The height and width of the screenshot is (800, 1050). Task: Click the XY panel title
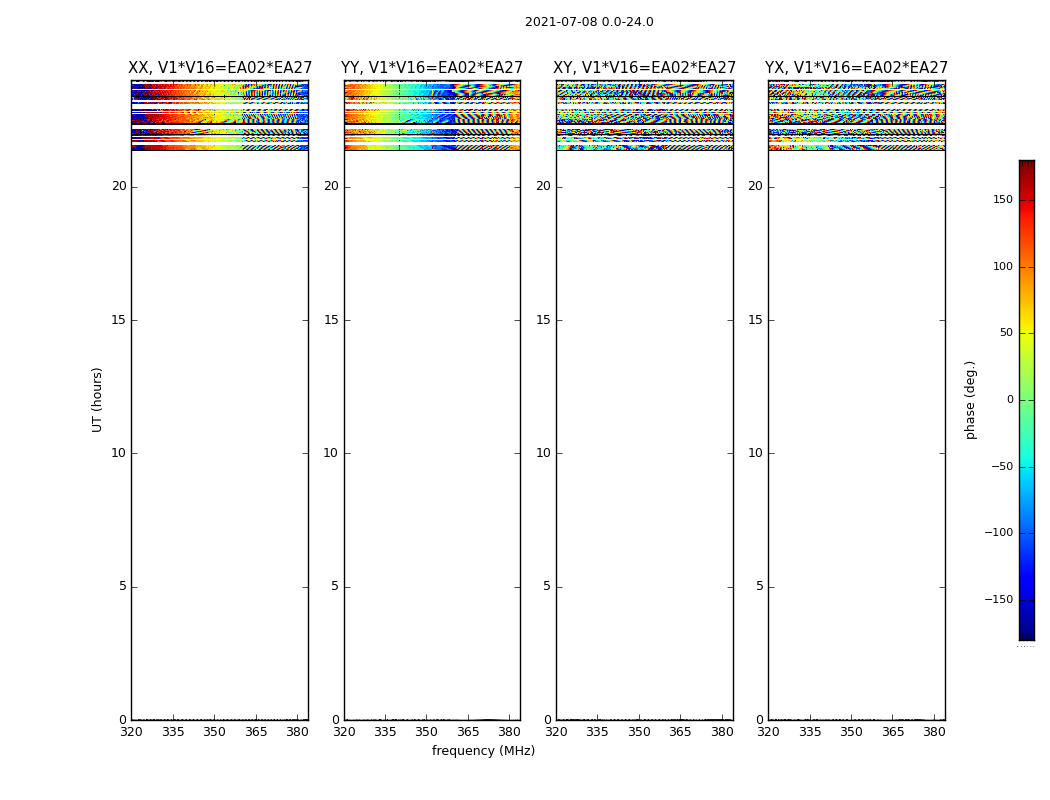tap(645, 68)
